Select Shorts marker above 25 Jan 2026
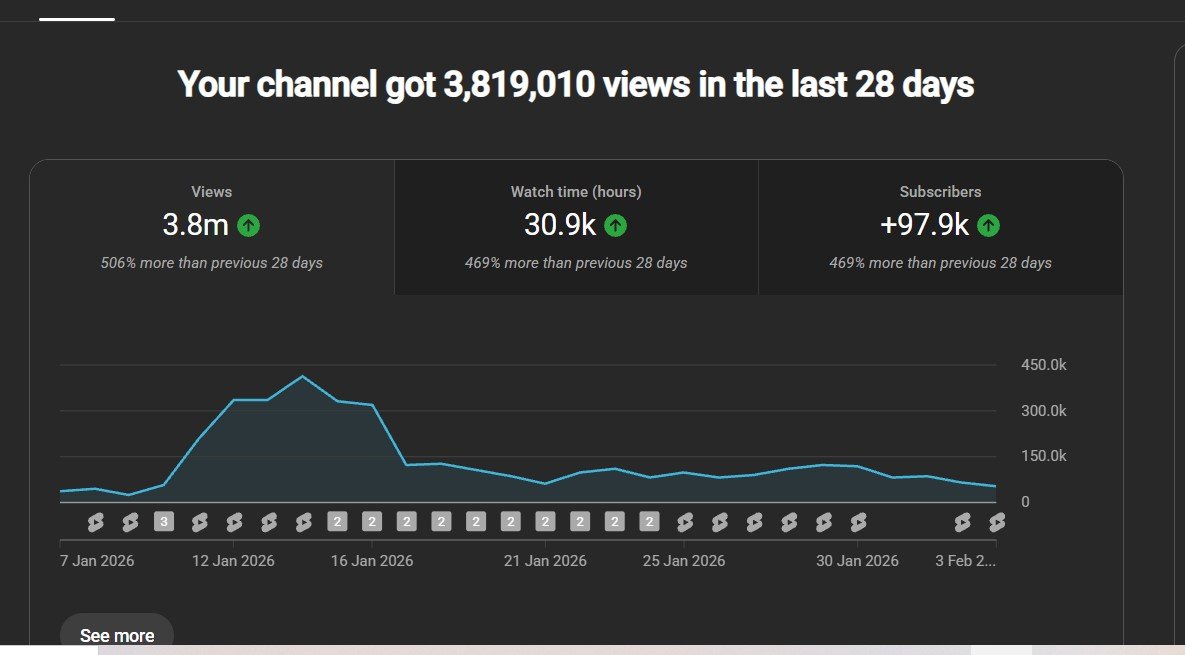 [685, 522]
